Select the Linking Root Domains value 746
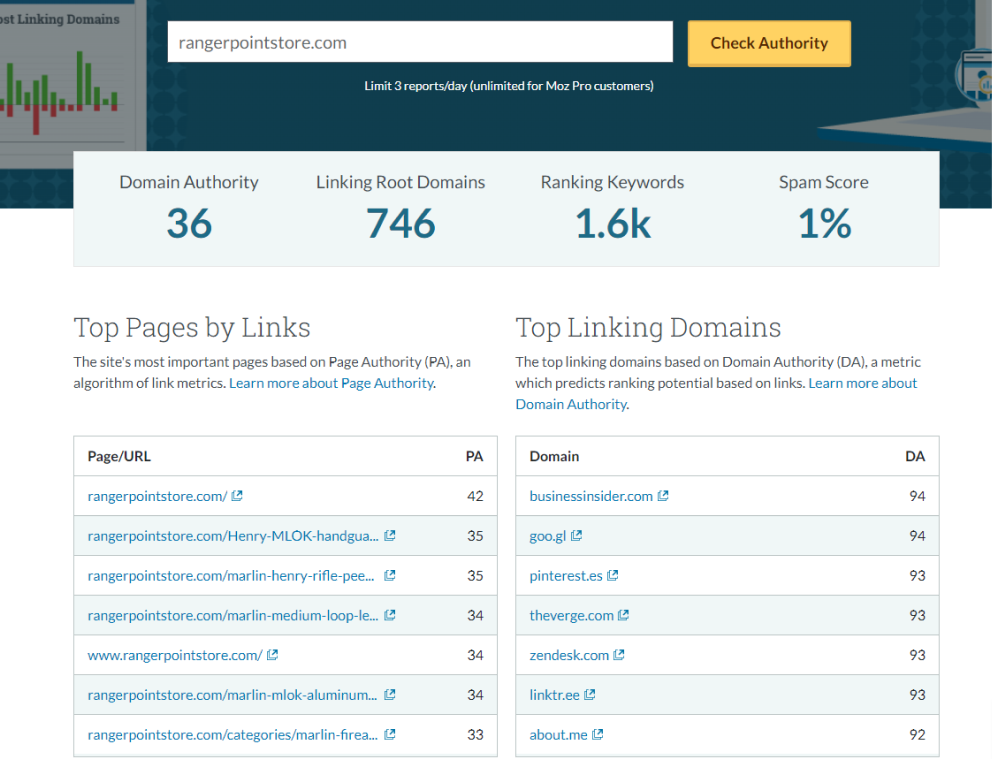 coord(401,223)
